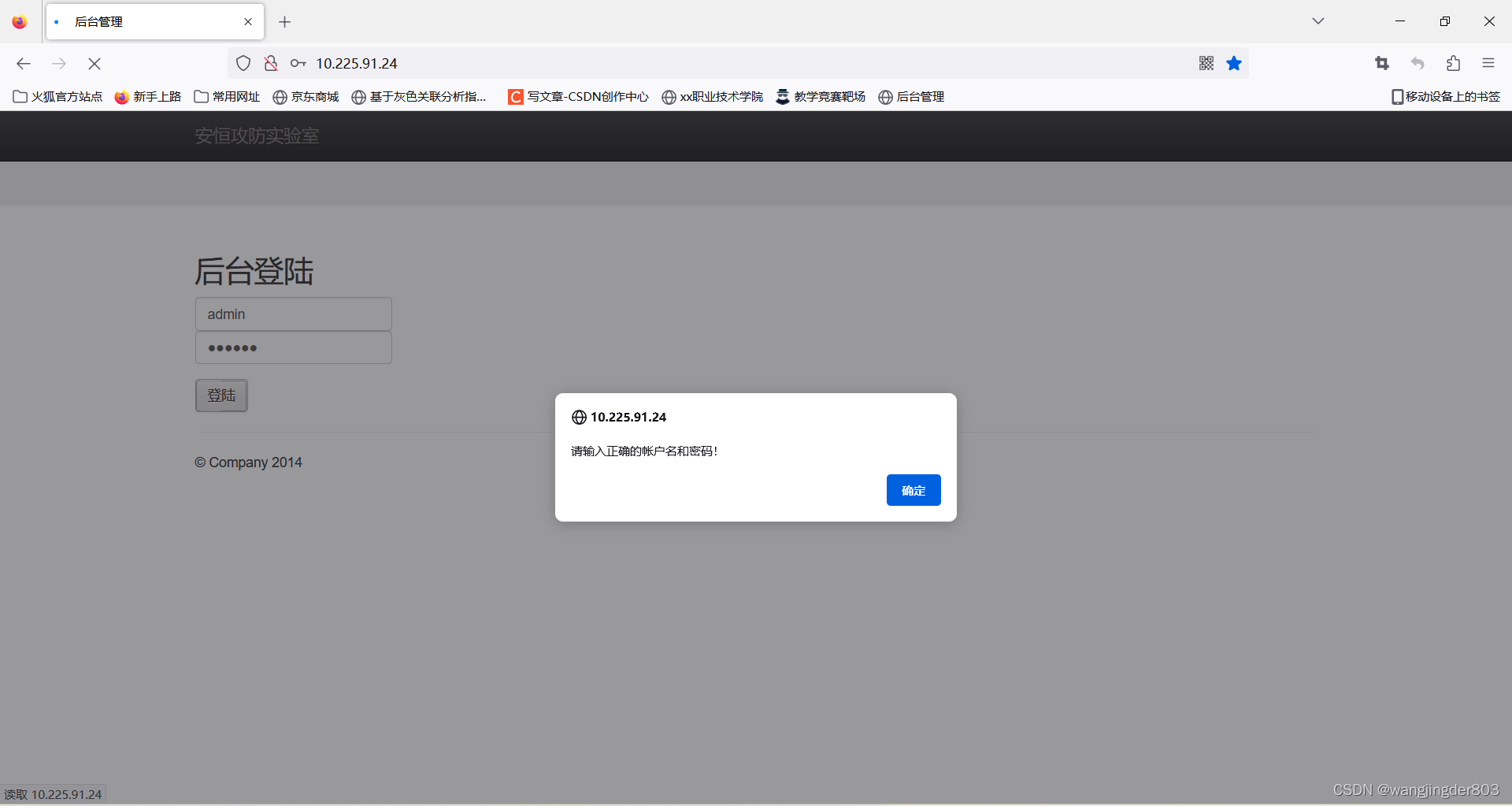Click the username field containing admin
Viewport: 1512px width, 806px height.
pyautogui.click(x=294, y=314)
